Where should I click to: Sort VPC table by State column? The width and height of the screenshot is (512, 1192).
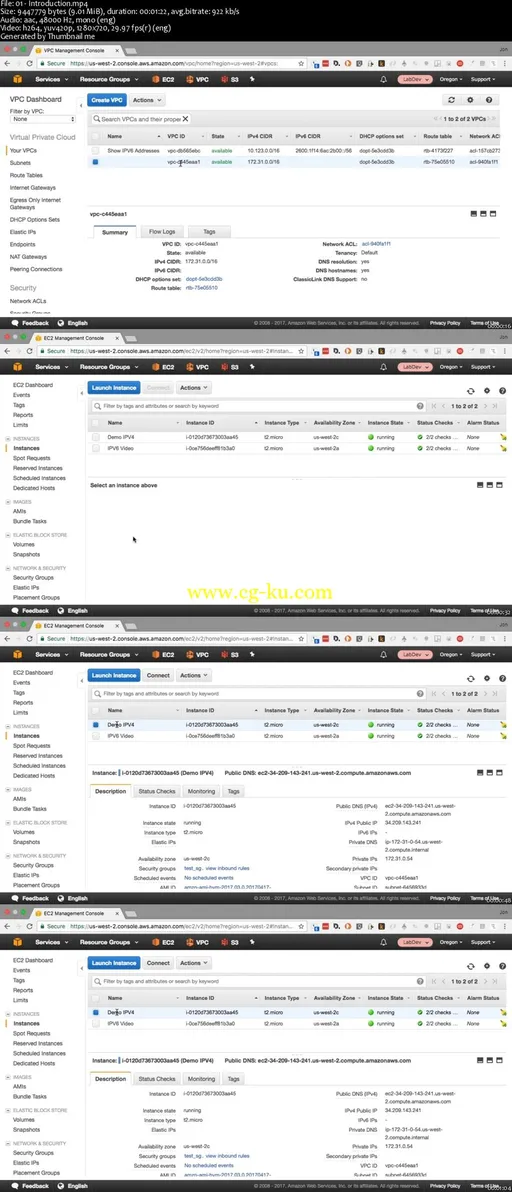[218, 136]
